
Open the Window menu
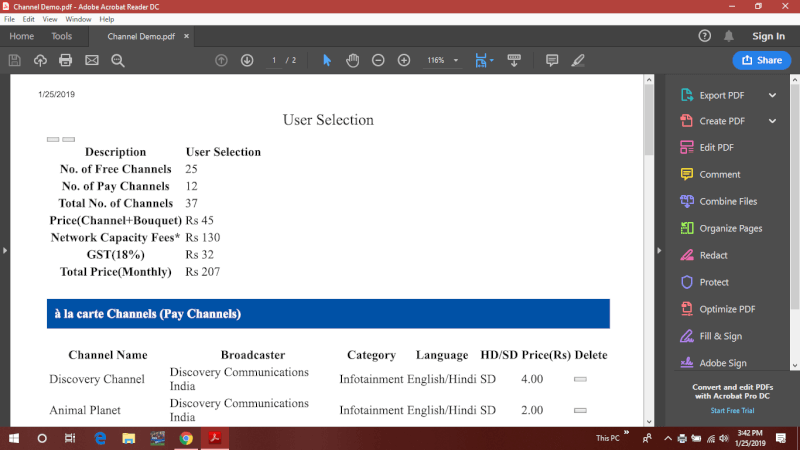(x=78, y=19)
